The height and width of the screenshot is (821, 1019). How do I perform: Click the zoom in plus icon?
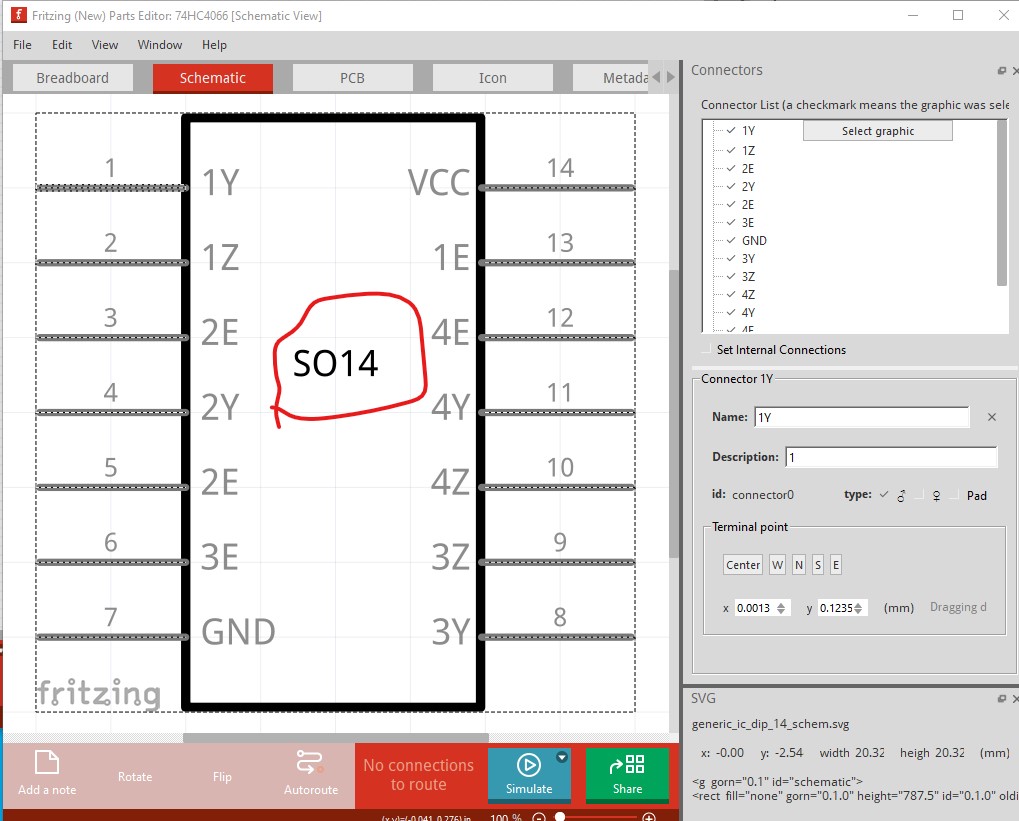(x=649, y=817)
